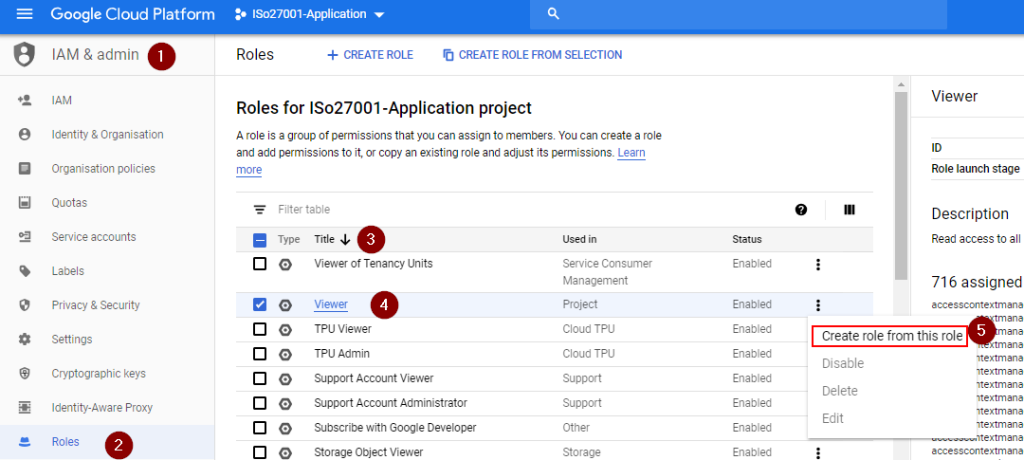Screen dimensions: 1024x460
Task: Click the Privacy & Security shield icon
Action: pos(25,305)
